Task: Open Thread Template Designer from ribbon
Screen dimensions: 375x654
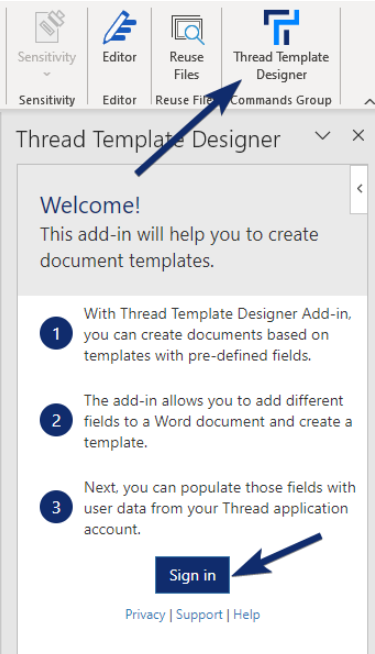Action: coord(281,45)
